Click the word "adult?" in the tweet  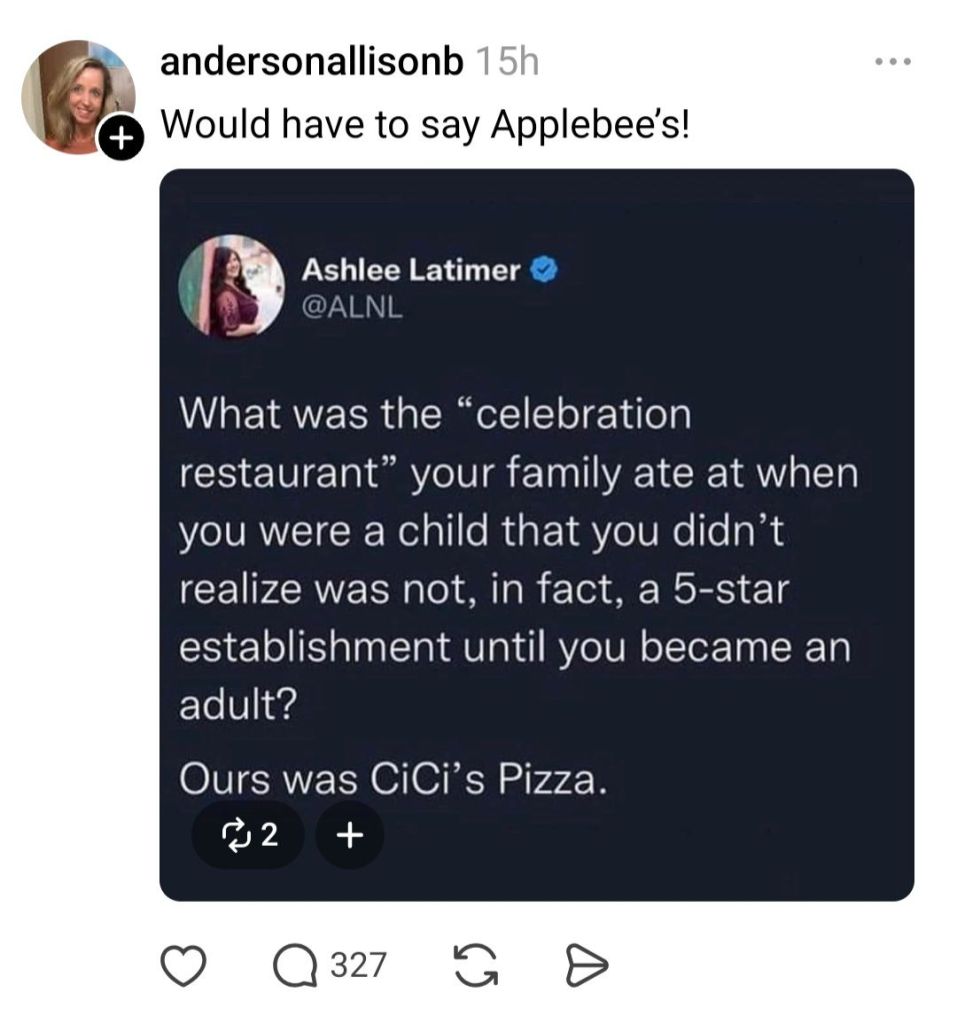236,706
